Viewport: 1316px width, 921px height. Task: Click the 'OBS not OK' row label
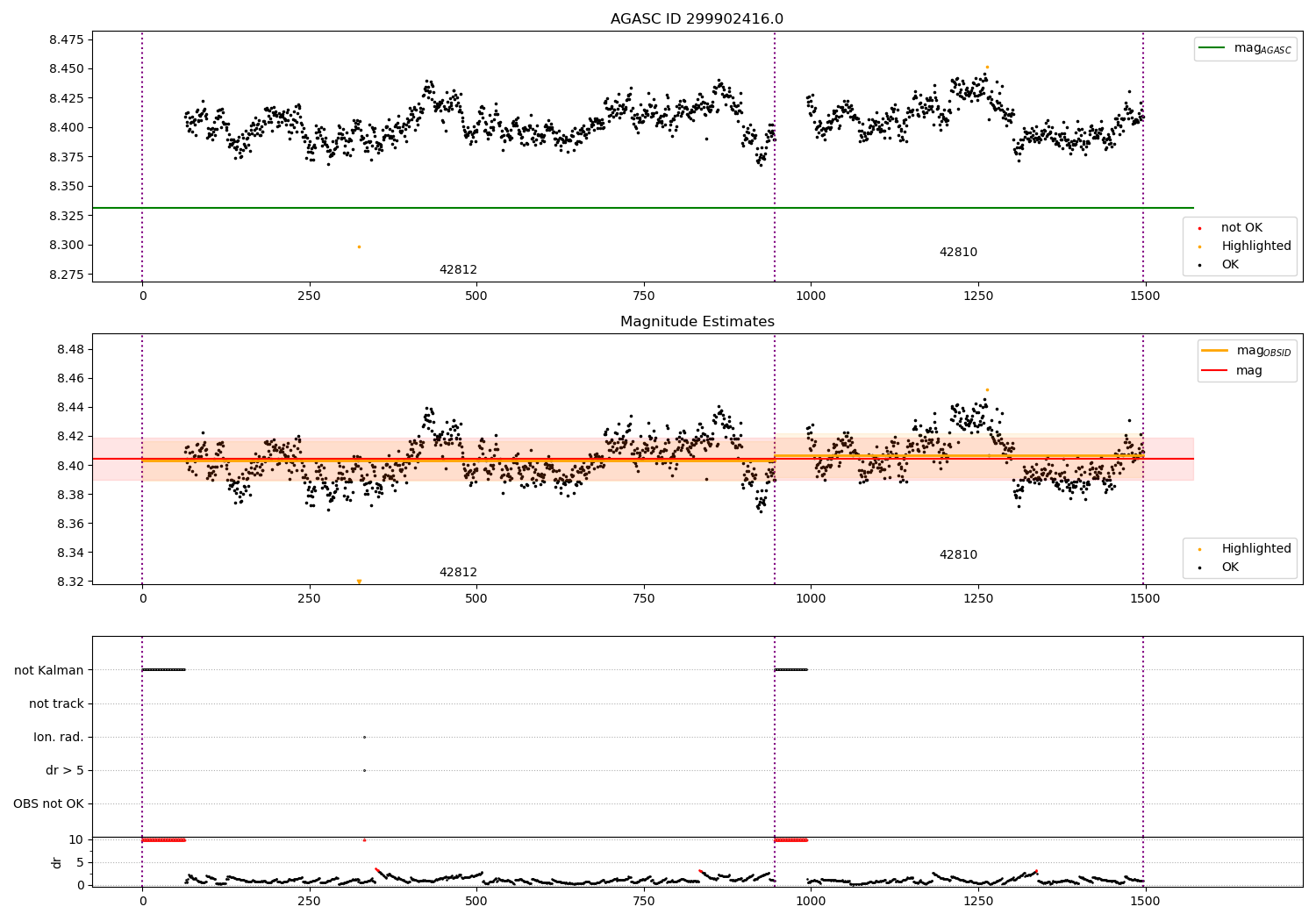[x=48, y=804]
